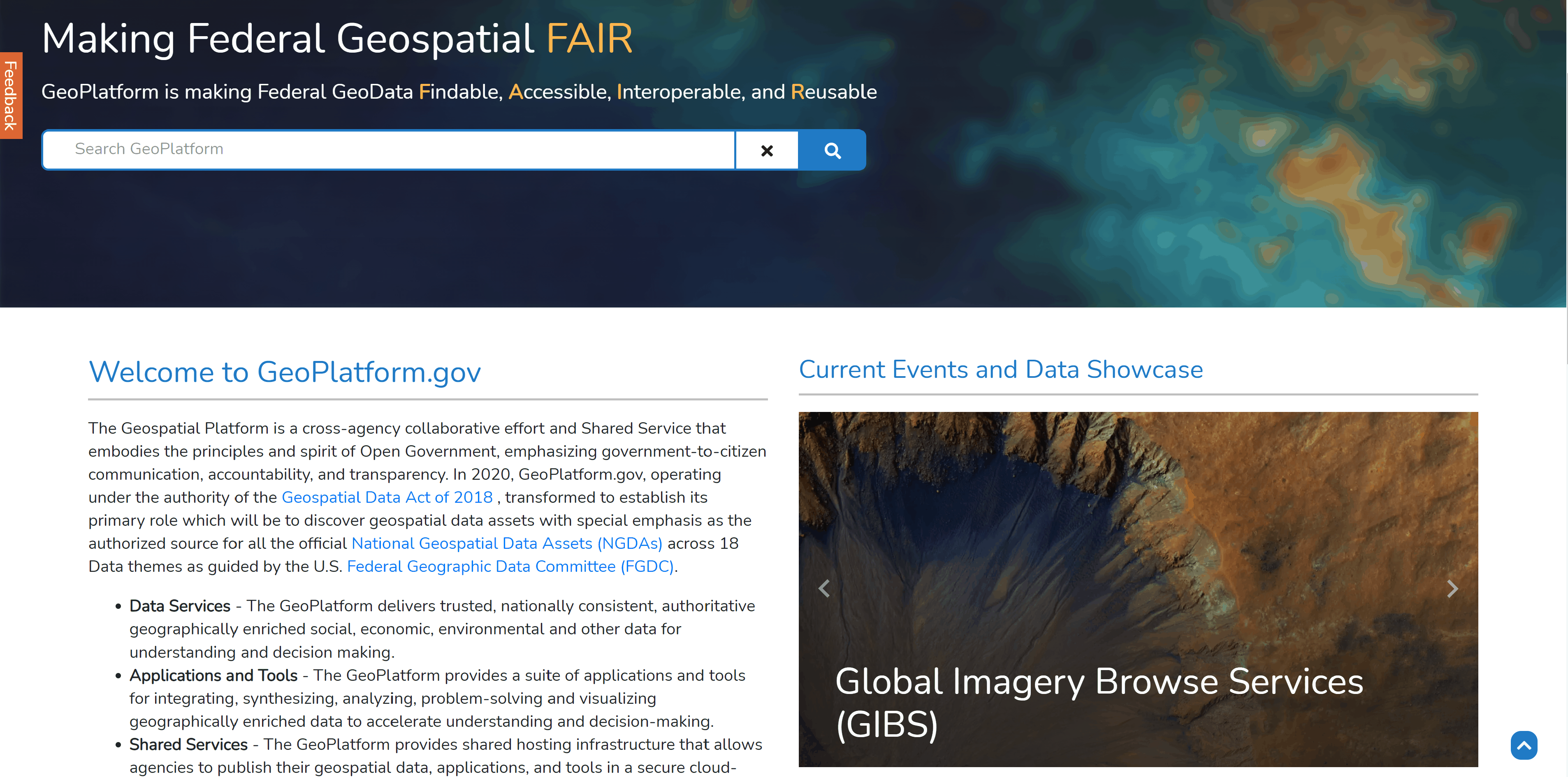Click the Data Services bullet label
Screen dimensions: 1568x777
[180, 606]
